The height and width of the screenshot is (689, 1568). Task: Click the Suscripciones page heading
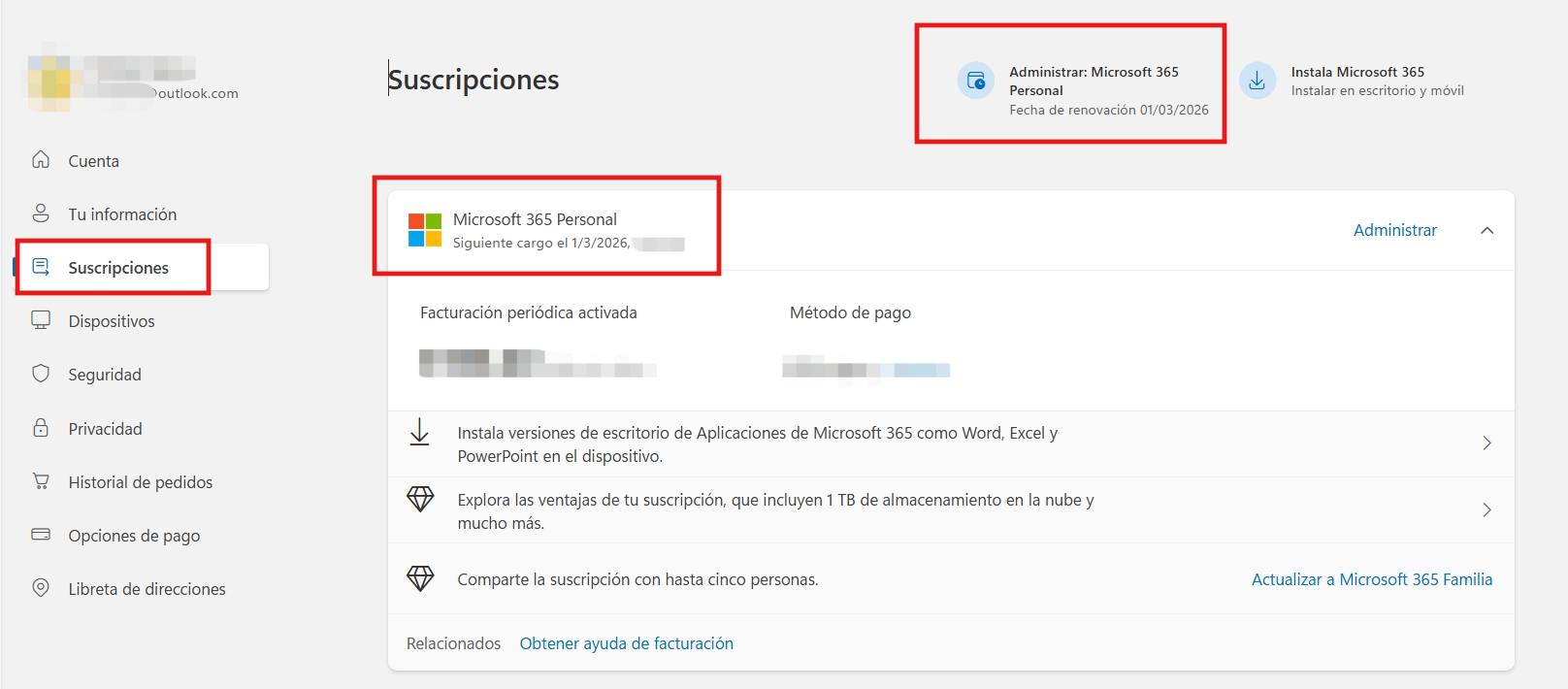[474, 80]
